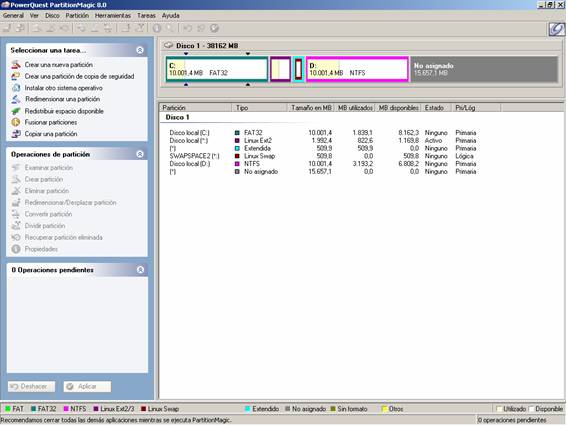The width and height of the screenshot is (566, 425).
Task: Click the 'Redimensionar/Desplazar partición' icon
Action: [x=16, y=203]
